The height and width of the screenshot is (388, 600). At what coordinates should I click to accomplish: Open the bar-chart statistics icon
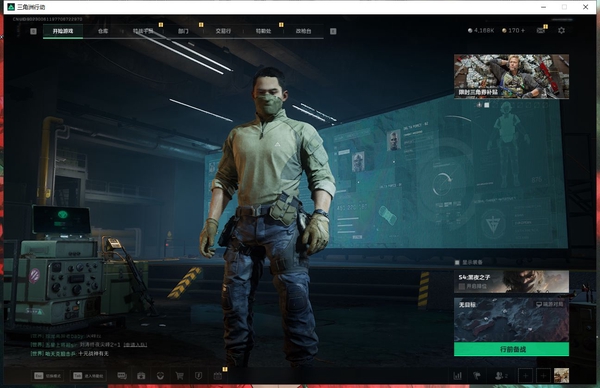pyautogui.click(x=457, y=376)
